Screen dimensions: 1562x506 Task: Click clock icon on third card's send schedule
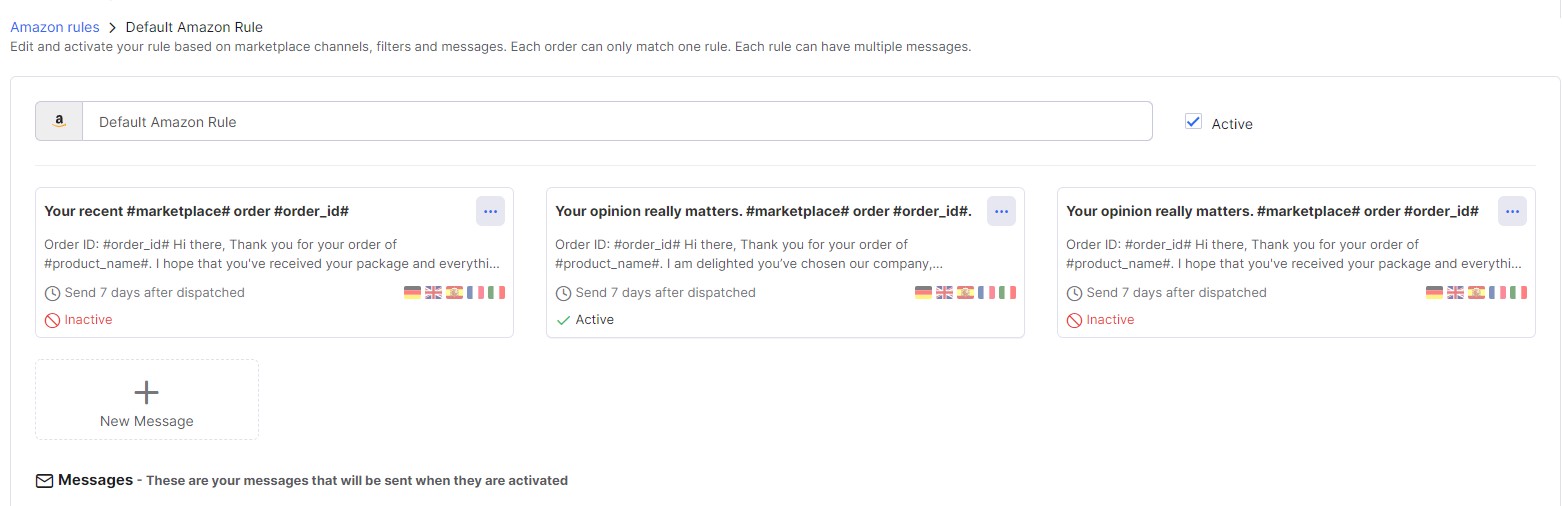pyautogui.click(x=1075, y=293)
